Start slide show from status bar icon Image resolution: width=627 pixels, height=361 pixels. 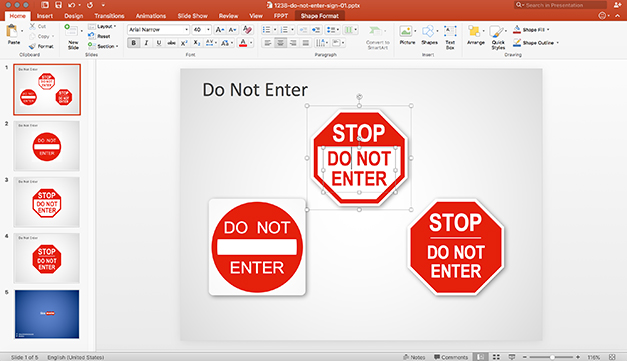[511, 357]
